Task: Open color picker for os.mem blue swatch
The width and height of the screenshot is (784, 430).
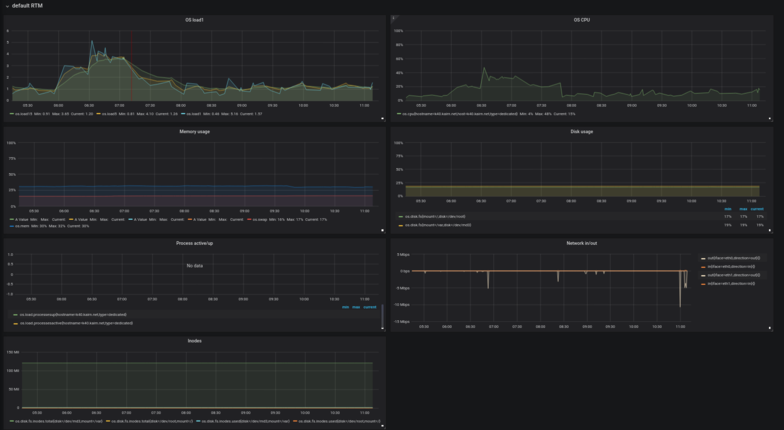Action: coord(12,226)
